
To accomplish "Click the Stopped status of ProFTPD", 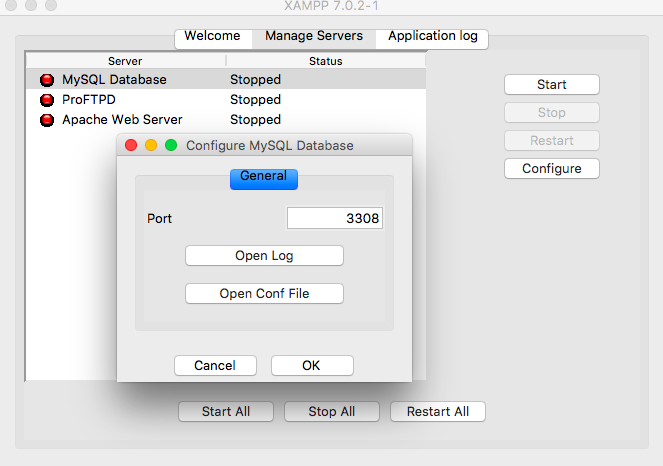I will (255, 100).
